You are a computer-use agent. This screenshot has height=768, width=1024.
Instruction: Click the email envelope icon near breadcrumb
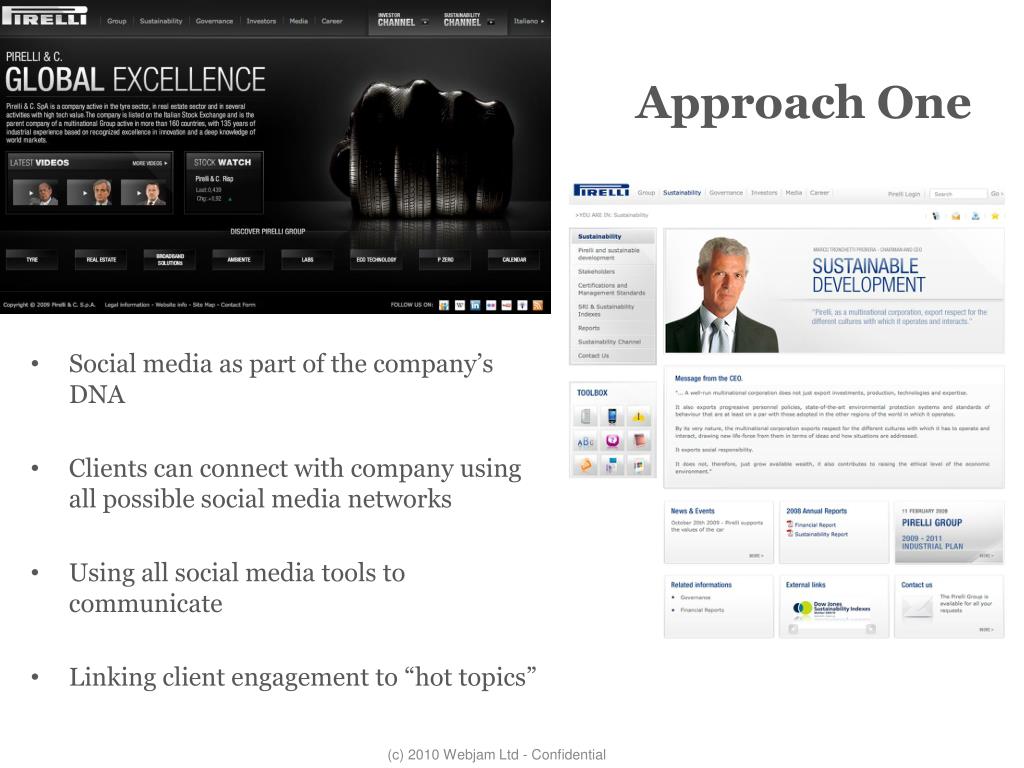coord(955,216)
